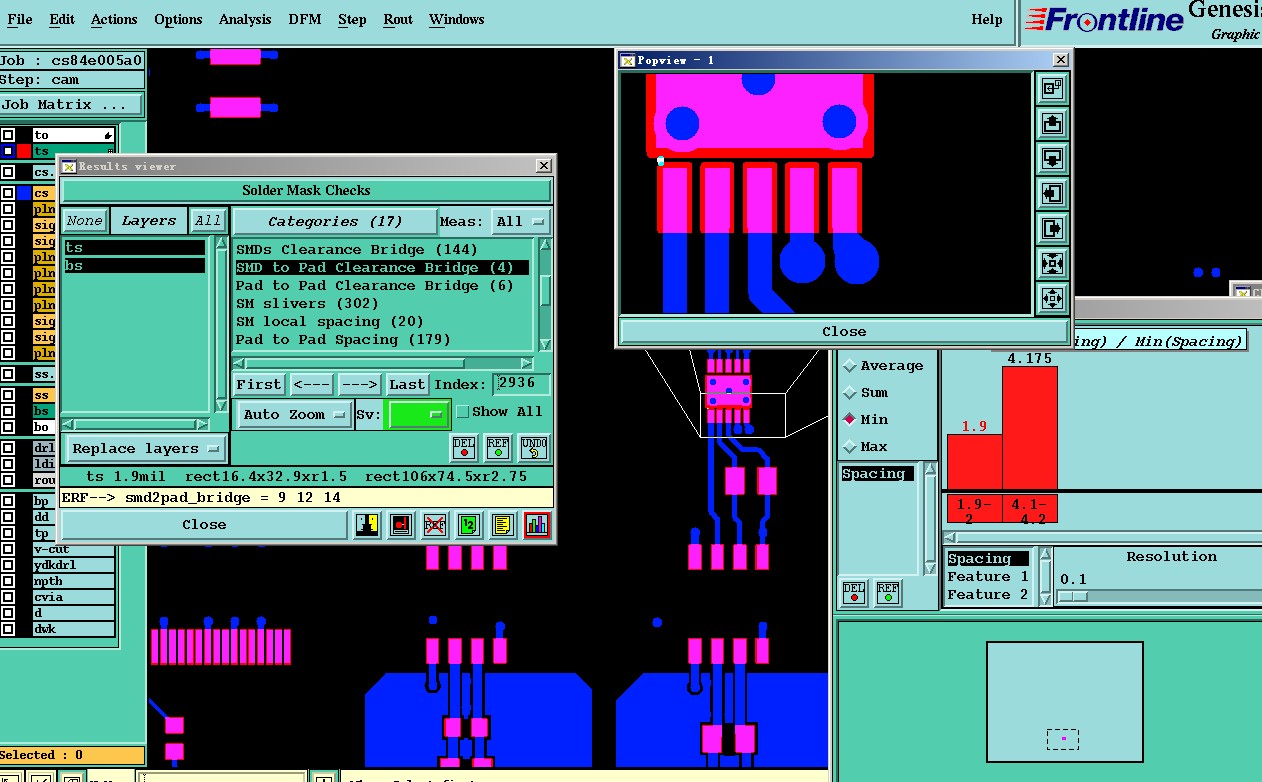The height and width of the screenshot is (782, 1262).
Task: Open the Edit menu
Action: point(62,19)
